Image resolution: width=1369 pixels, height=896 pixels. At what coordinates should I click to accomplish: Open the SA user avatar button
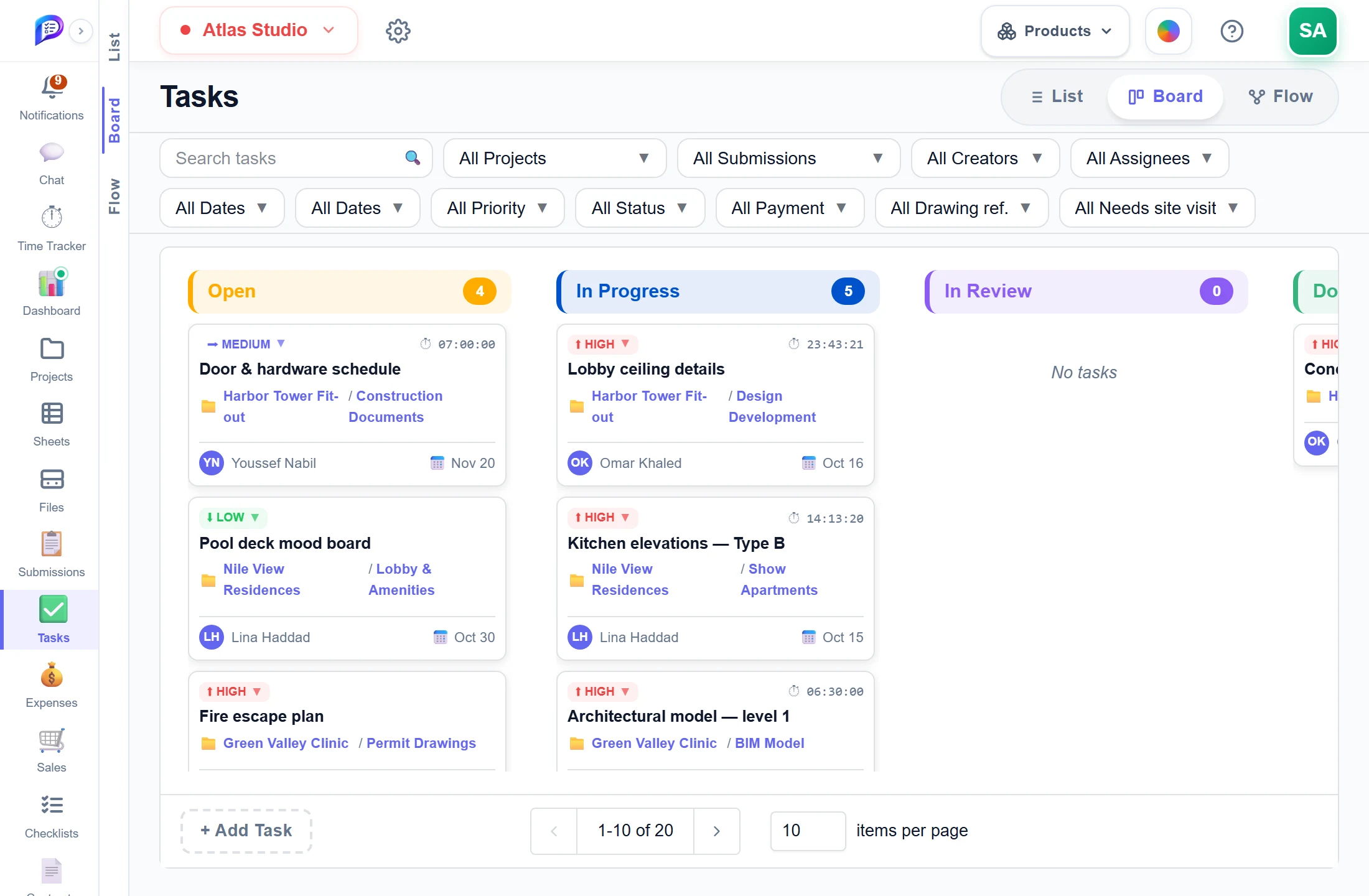pyautogui.click(x=1312, y=30)
